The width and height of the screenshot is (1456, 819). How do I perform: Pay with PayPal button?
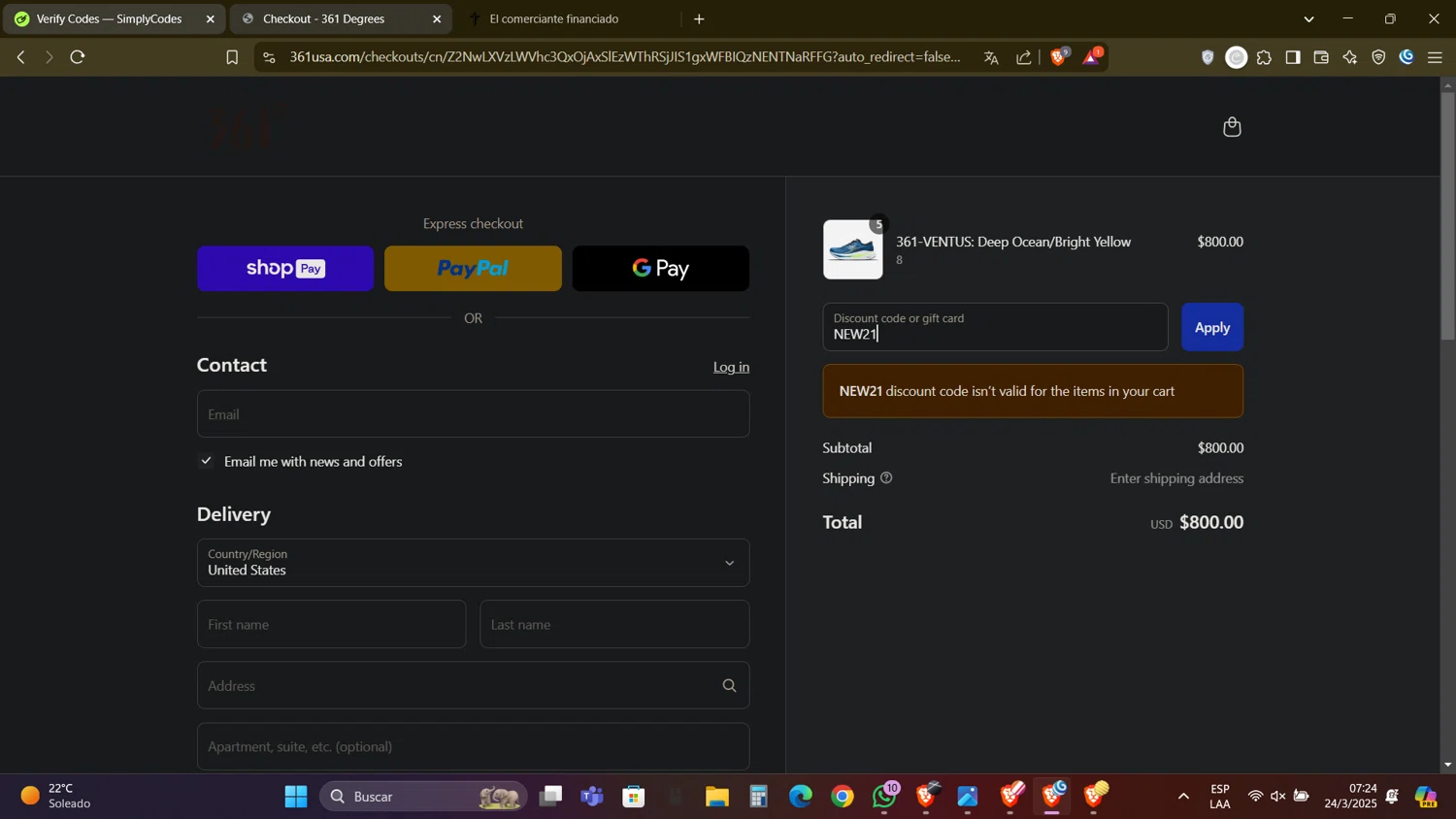click(473, 269)
